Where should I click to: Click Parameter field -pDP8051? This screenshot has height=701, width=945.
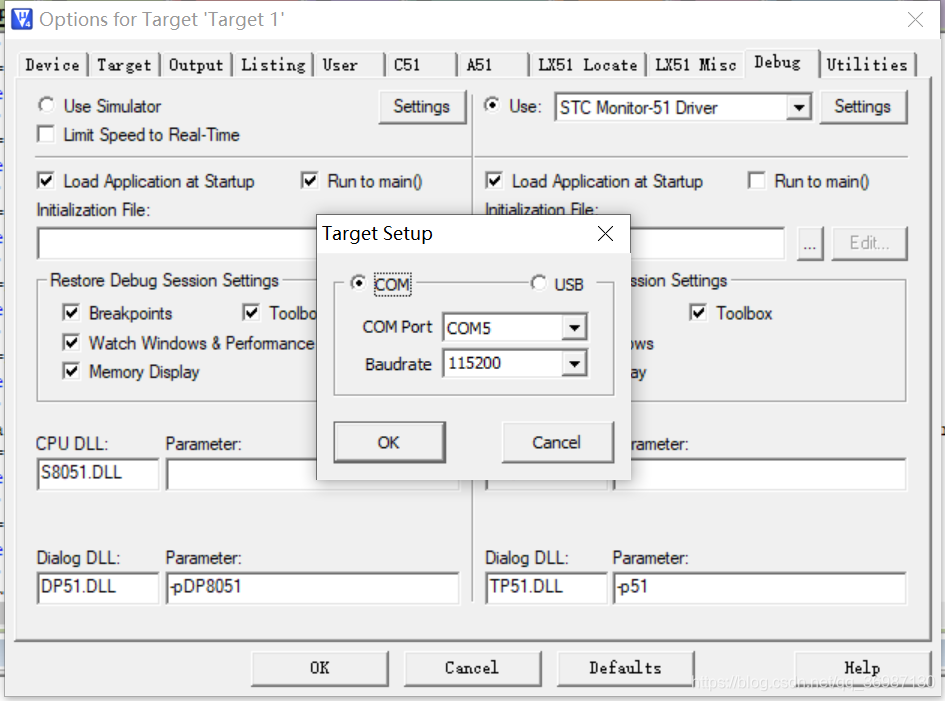pyautogui.click(x=312, y=587)
